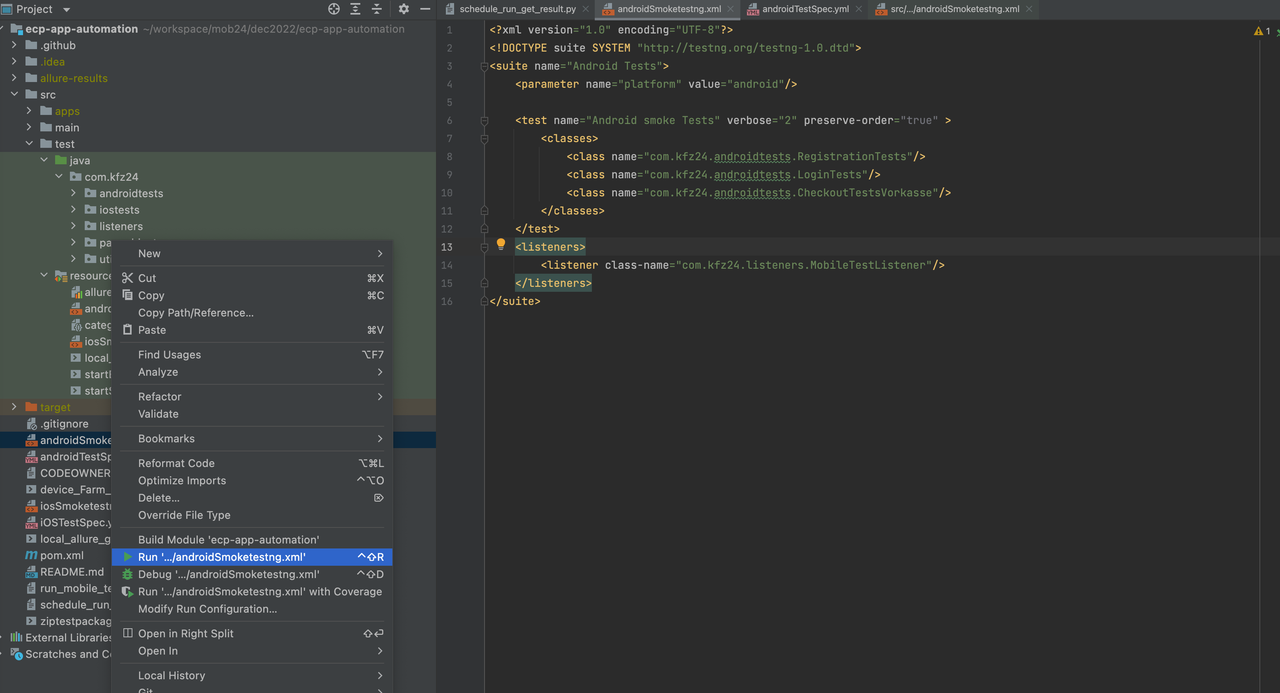Select Find Usages in context menu
Viewport: 1280px width, 693px height.
(x=252, y=355)
